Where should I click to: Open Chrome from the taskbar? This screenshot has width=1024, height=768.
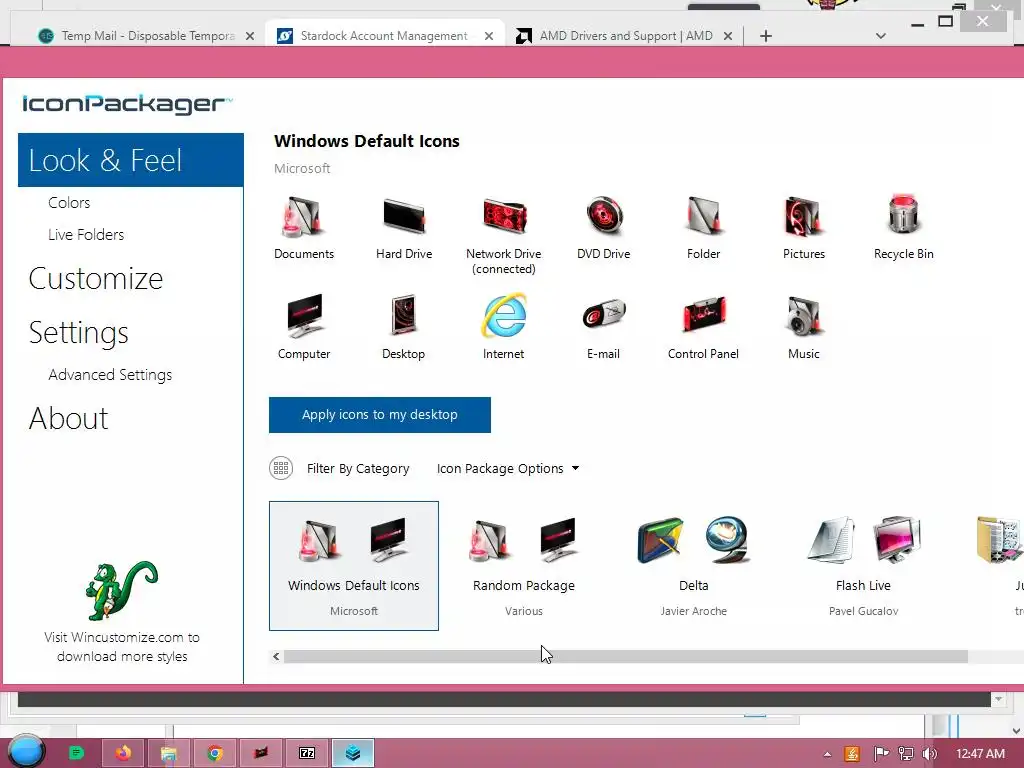pos(215,754)
